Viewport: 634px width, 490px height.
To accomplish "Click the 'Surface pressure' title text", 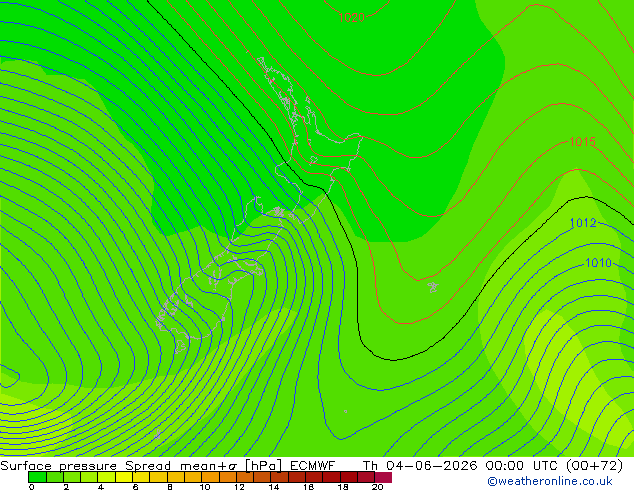I will point(58,466).
